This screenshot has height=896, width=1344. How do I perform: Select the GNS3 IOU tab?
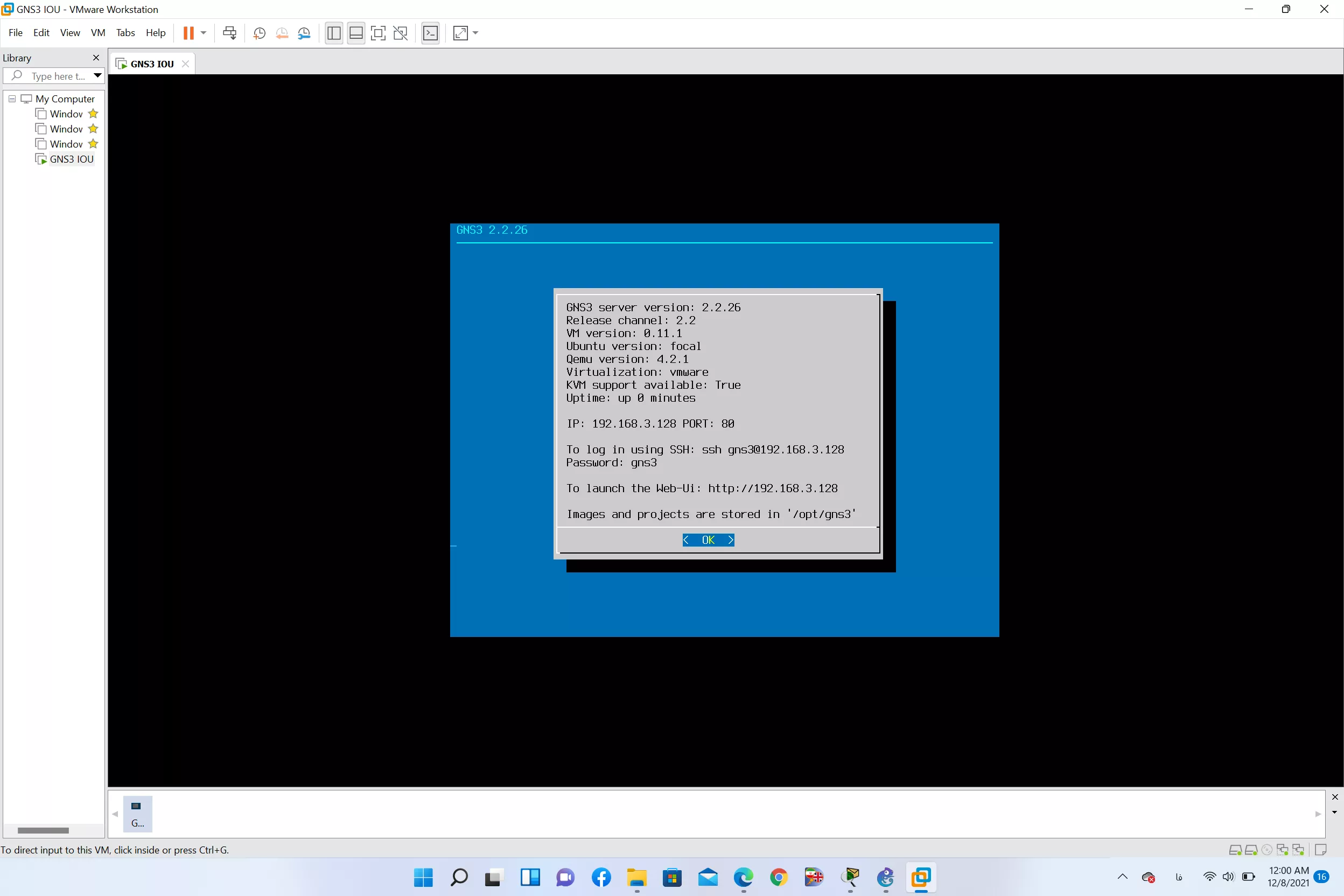[152, 64]
